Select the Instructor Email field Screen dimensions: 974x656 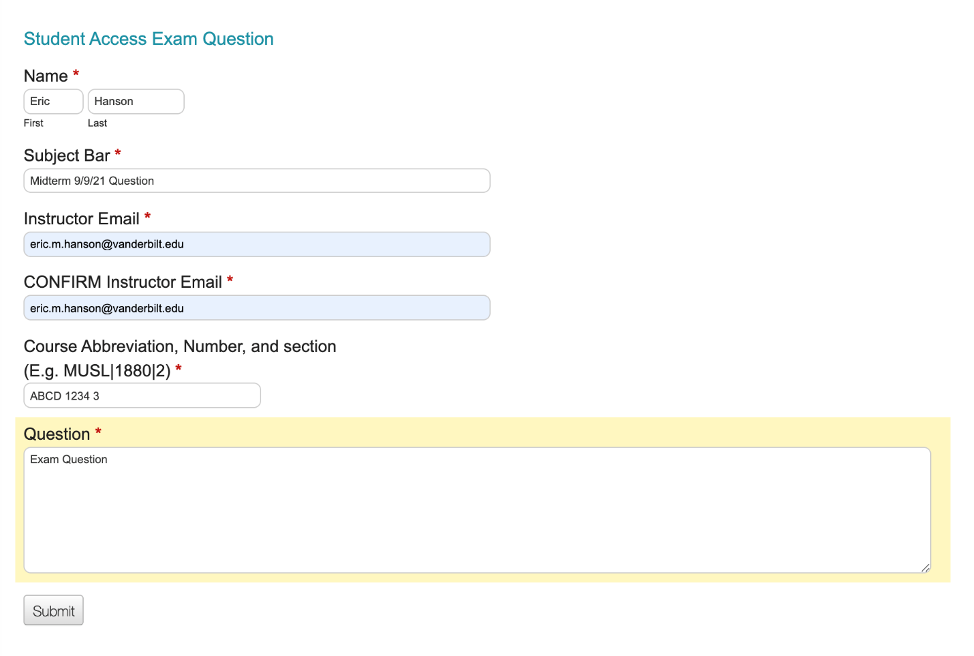(x=256, y=244)
